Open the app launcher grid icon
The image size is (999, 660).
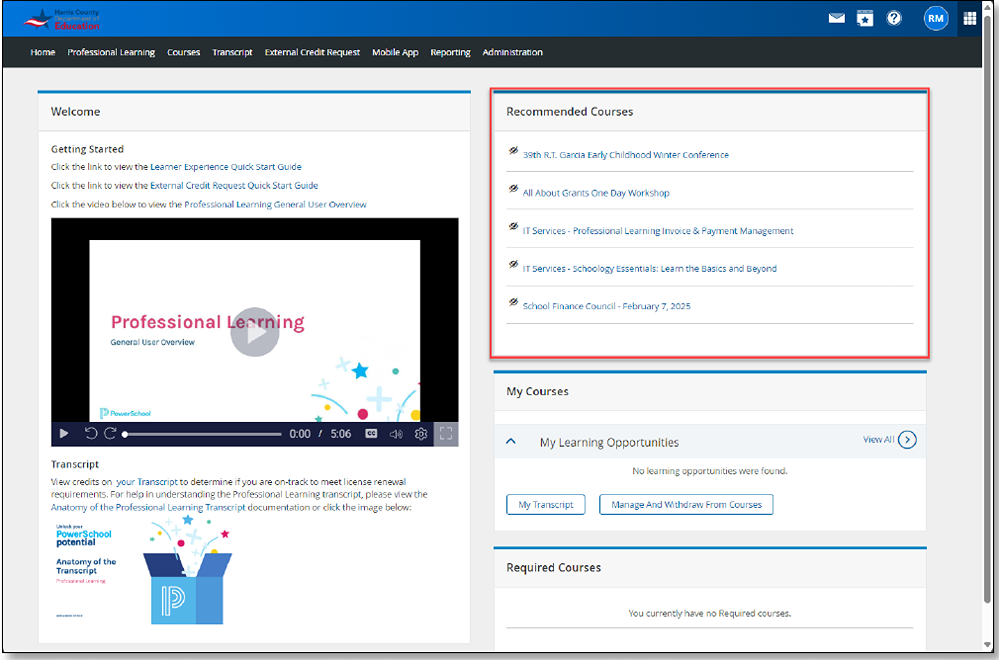tap(968, 18)
